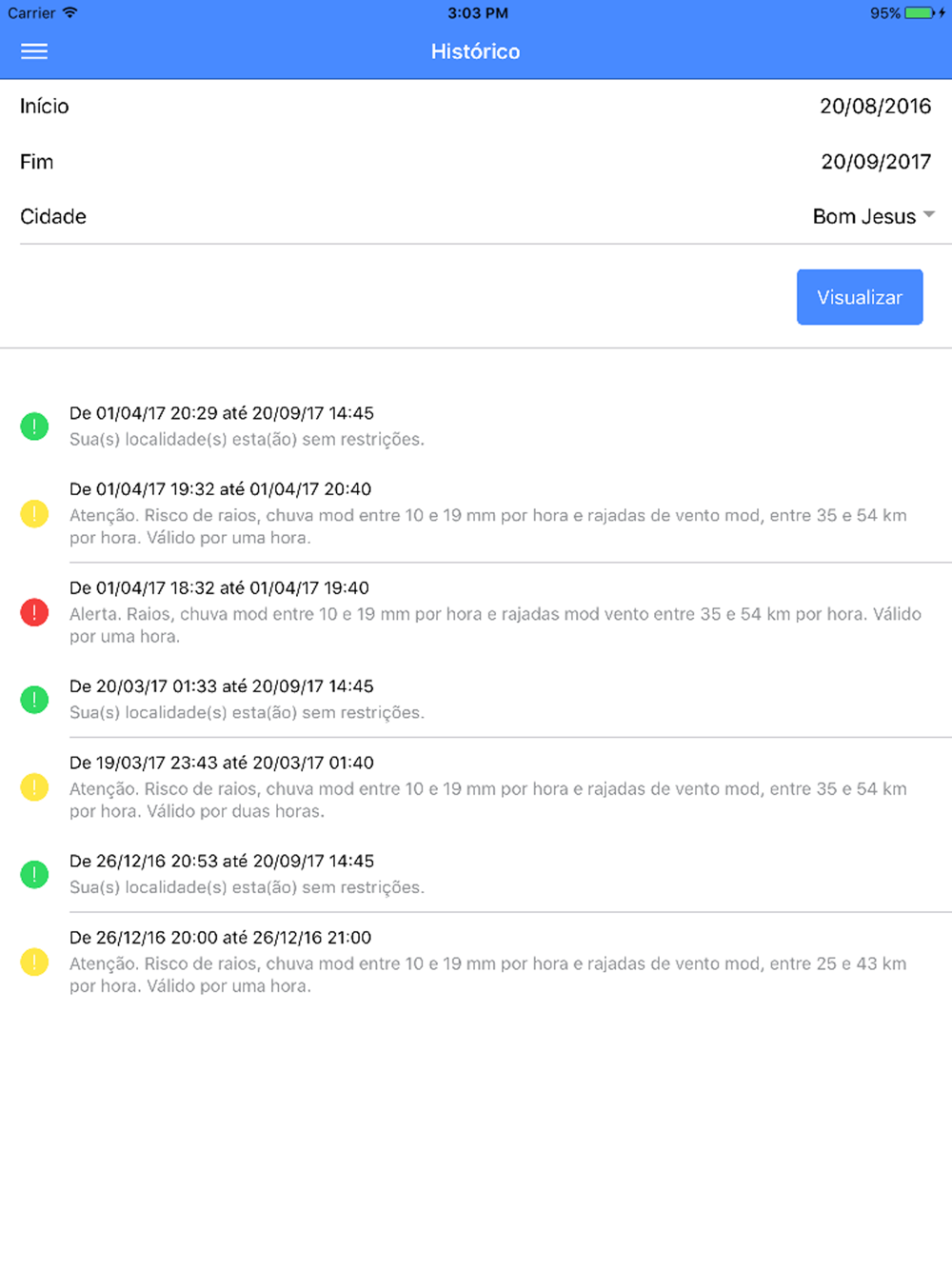952x1270 pixels.
Task: Open the hamburger menu
Action: coord(34,51)
